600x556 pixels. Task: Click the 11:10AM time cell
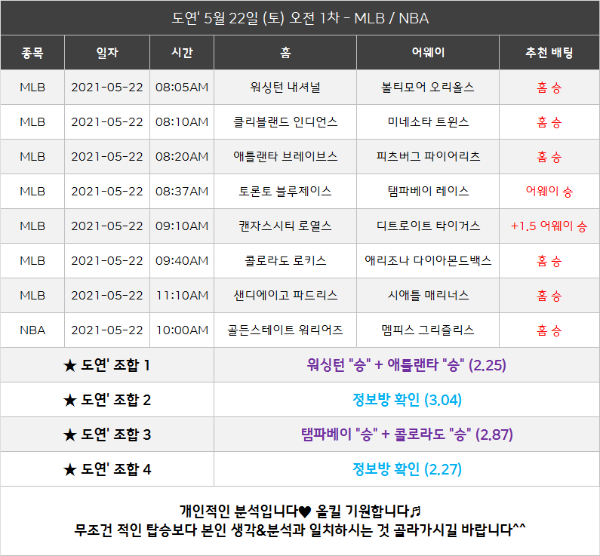click(x=182, y=295)
